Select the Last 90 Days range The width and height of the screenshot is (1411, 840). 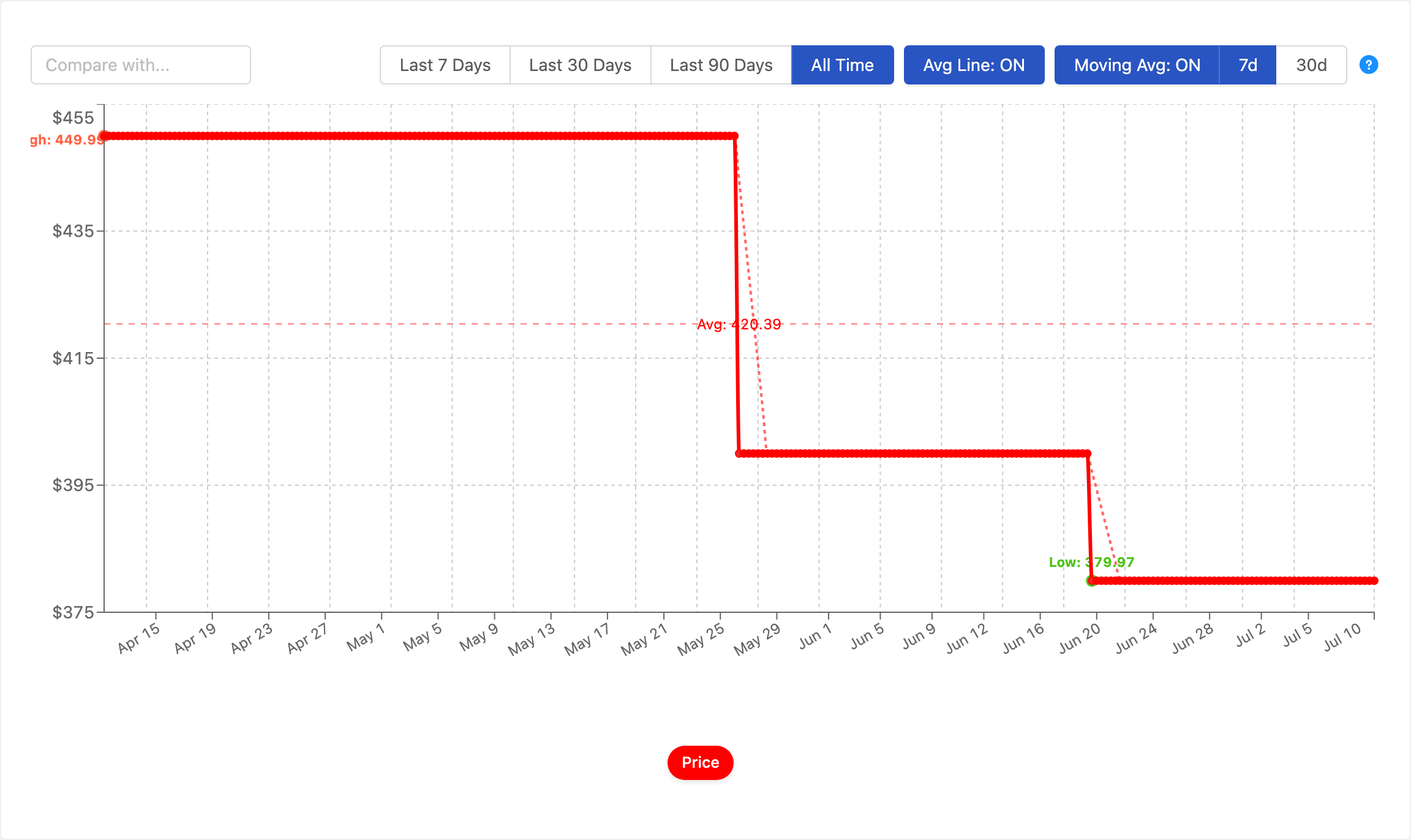click(721, 65)
